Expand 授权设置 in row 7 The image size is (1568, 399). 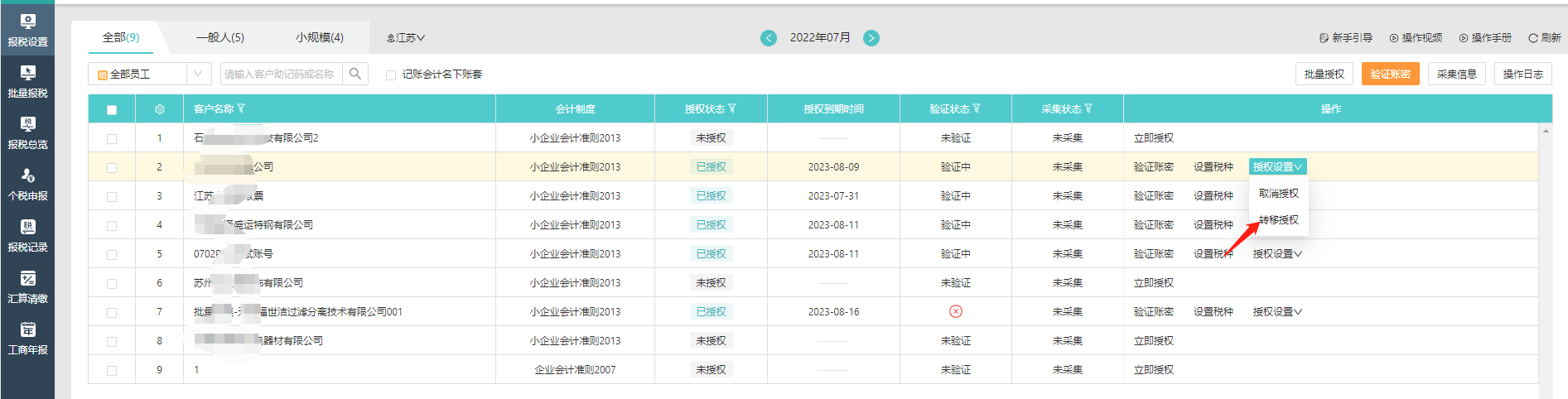point(1276,312)
